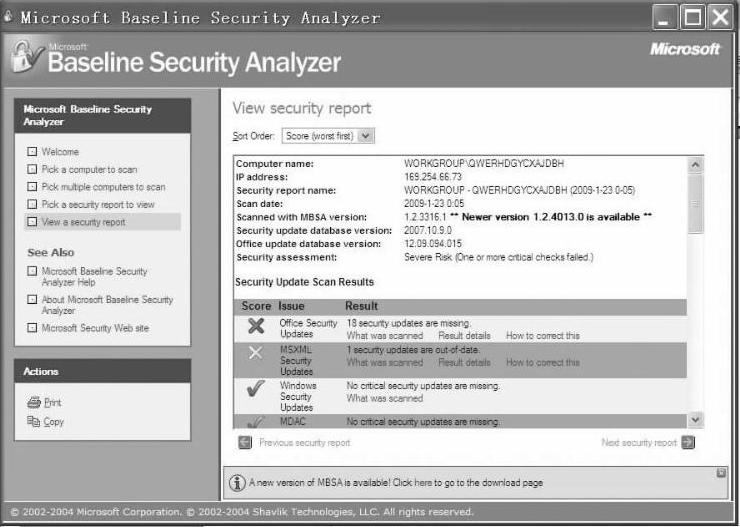Screen dimensions: 740x527
Task: Open the Sort Order dropdown
Action: (x=366, y=135)
